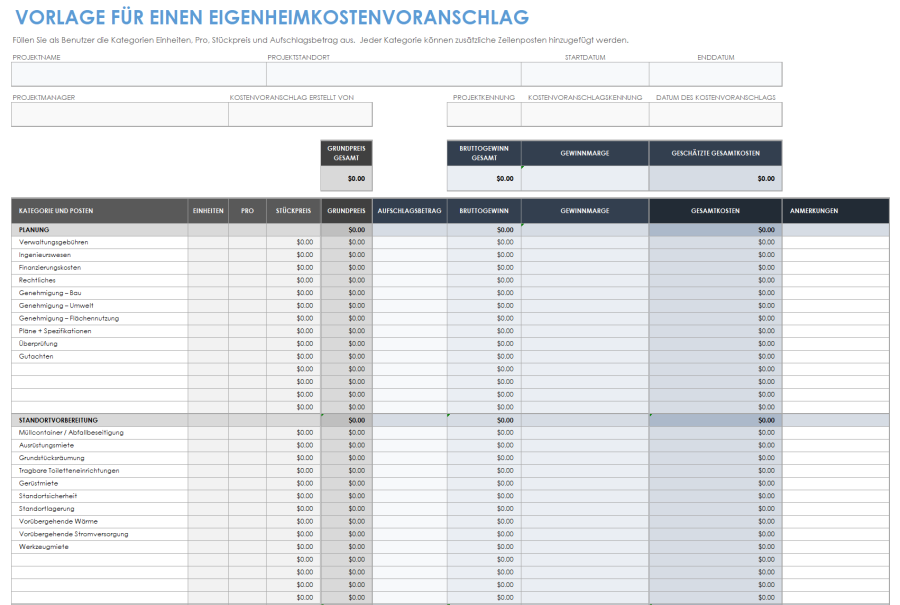
Task: Click the GESCHÄTZTE GESAMTKOSTEN total cell
Action: (x=718, y=176)
